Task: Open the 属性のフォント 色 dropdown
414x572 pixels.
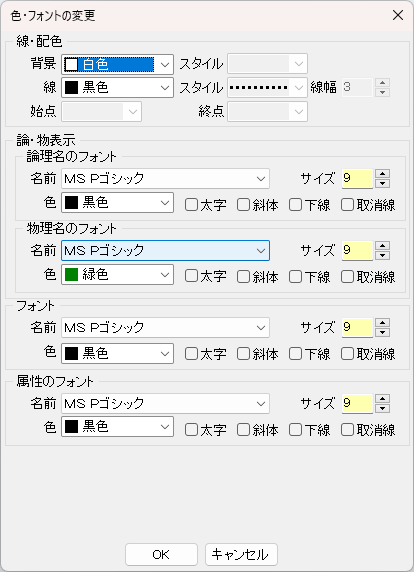Action: 117,427
